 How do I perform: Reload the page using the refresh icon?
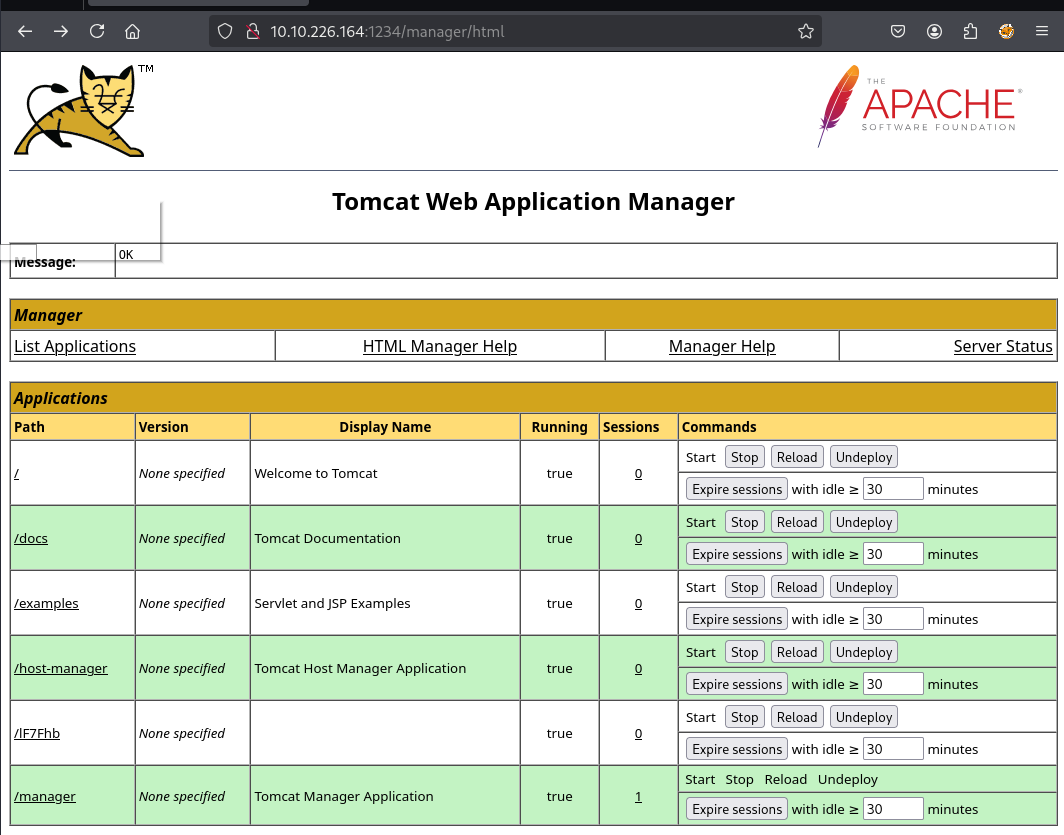(97, 31)
